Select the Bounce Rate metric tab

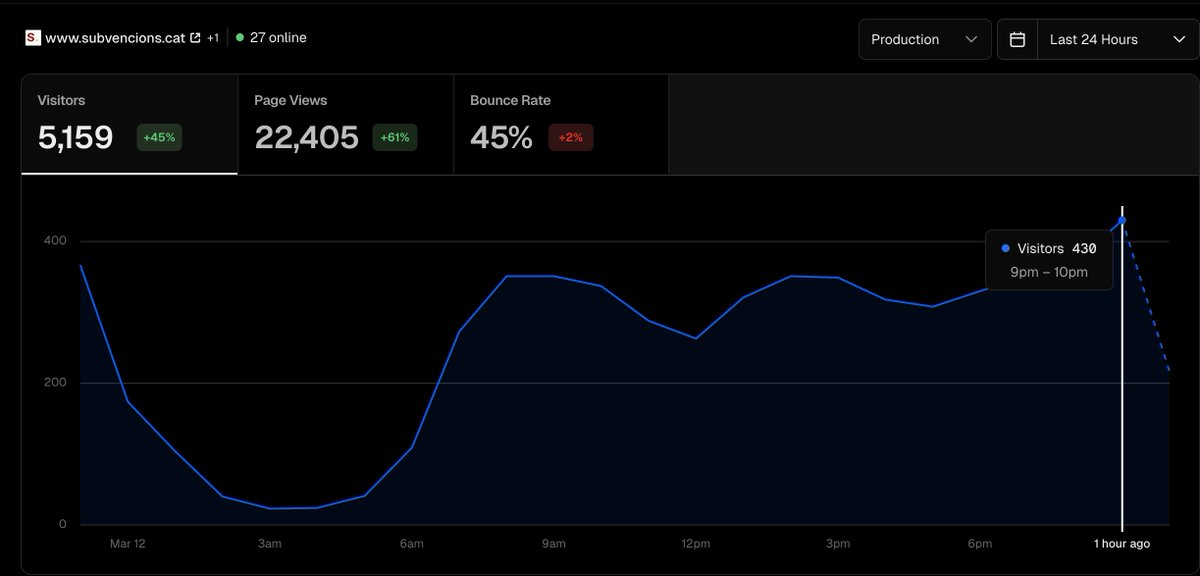(x=561, y=124)
